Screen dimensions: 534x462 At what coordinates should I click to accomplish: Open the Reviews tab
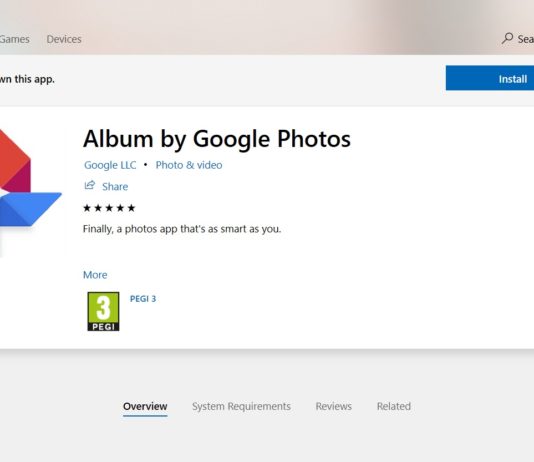click(333, 406)
